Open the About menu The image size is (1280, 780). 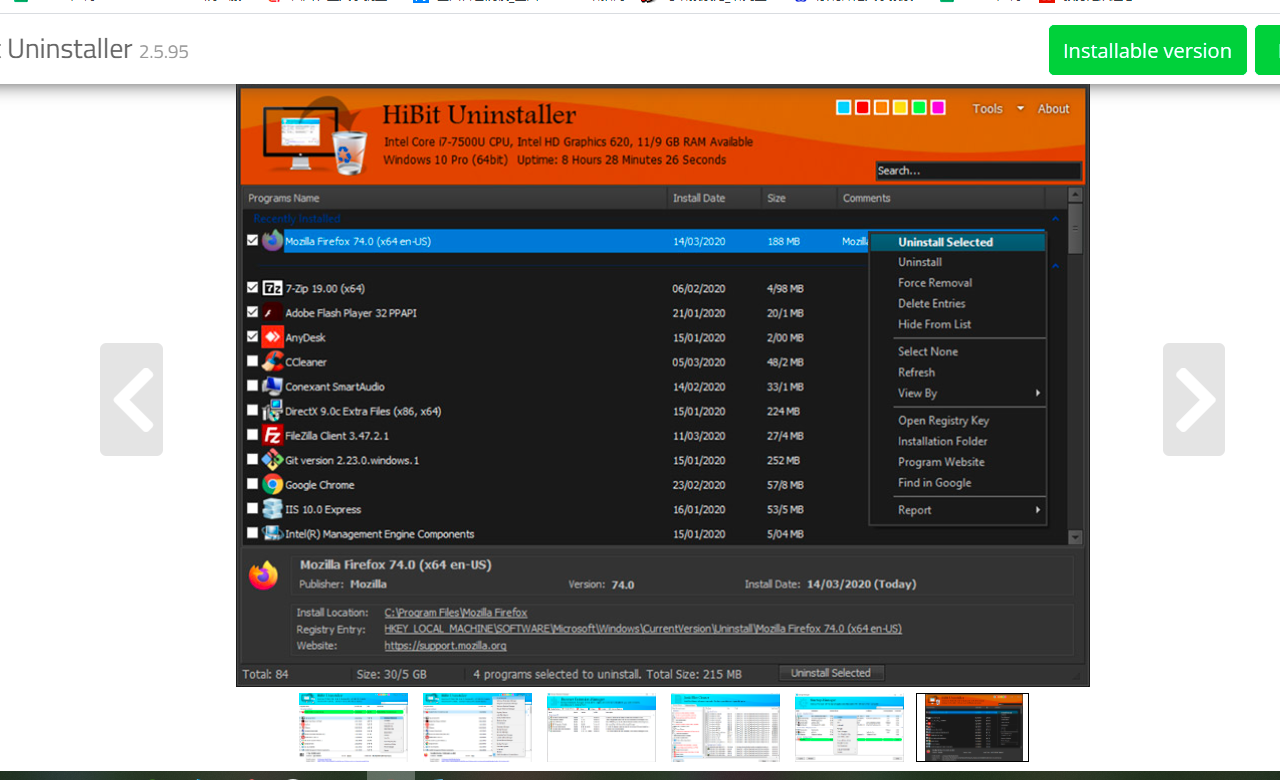[x=1053, y=108]
